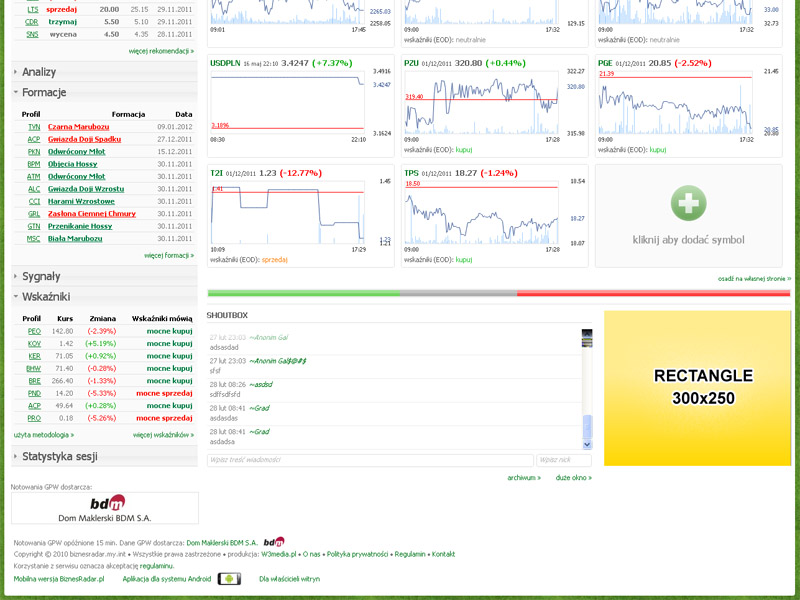This screenshot has width=800, height=600.
Task: Open the więcej rekomendacji link
Action: click(x=161, y=51)
